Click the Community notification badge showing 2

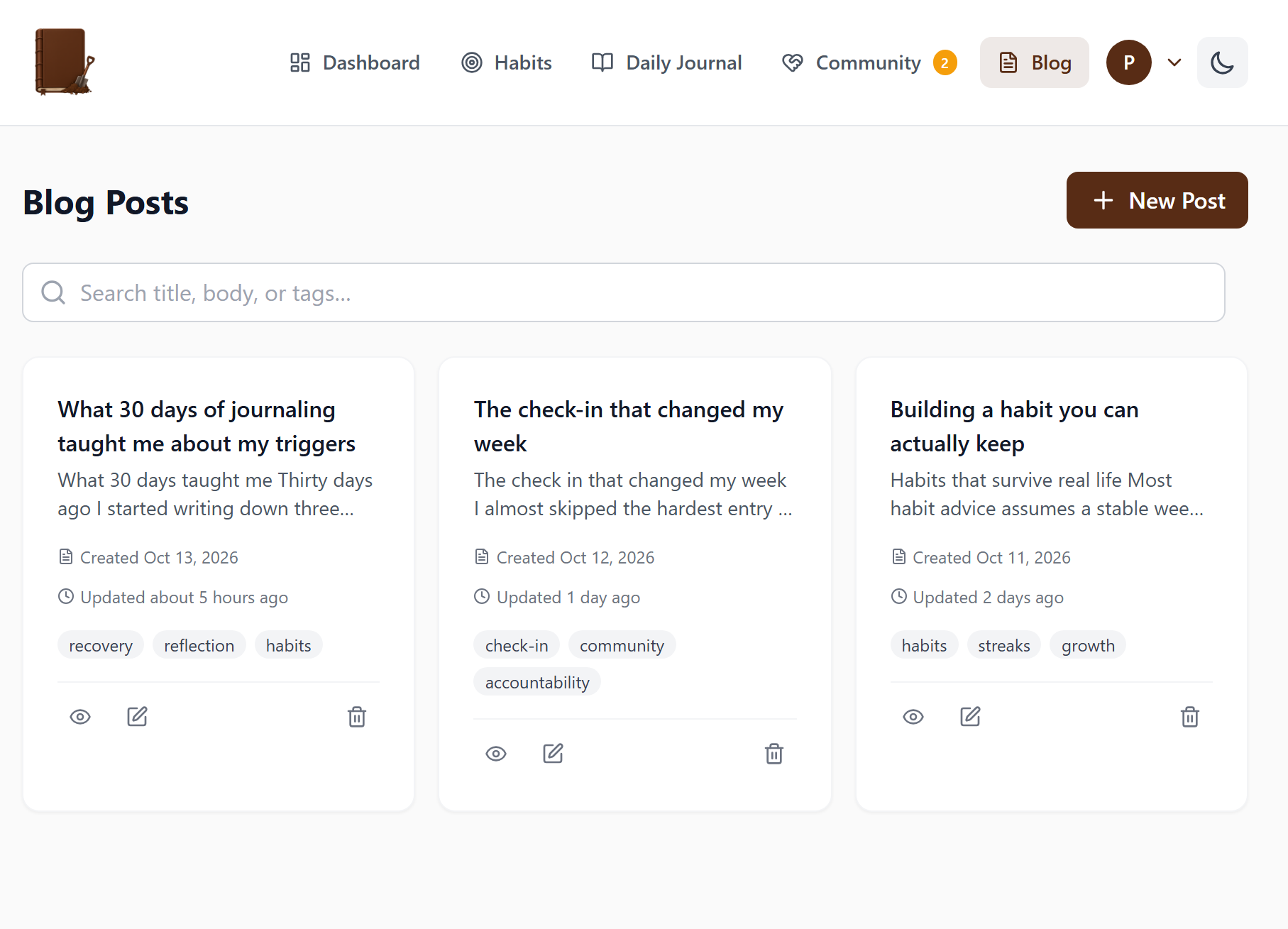coord(945,62)
